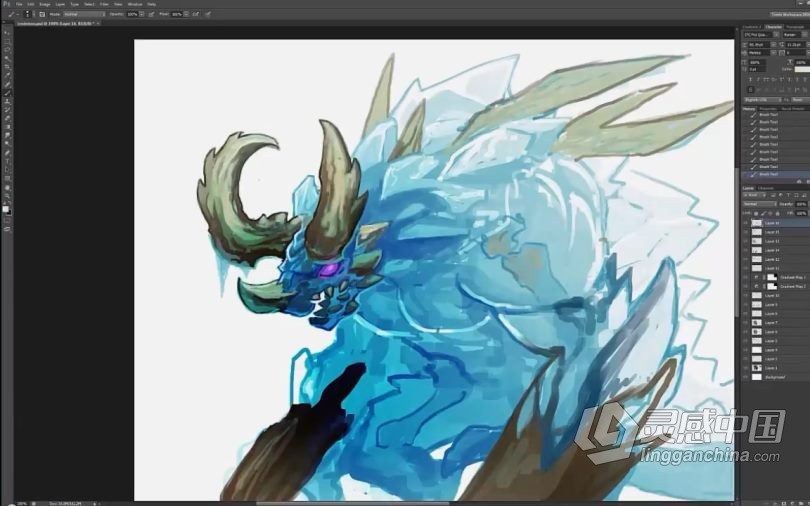Open the Image menu
Viewport: 810px width, 506px height.
tap(45, 4)
